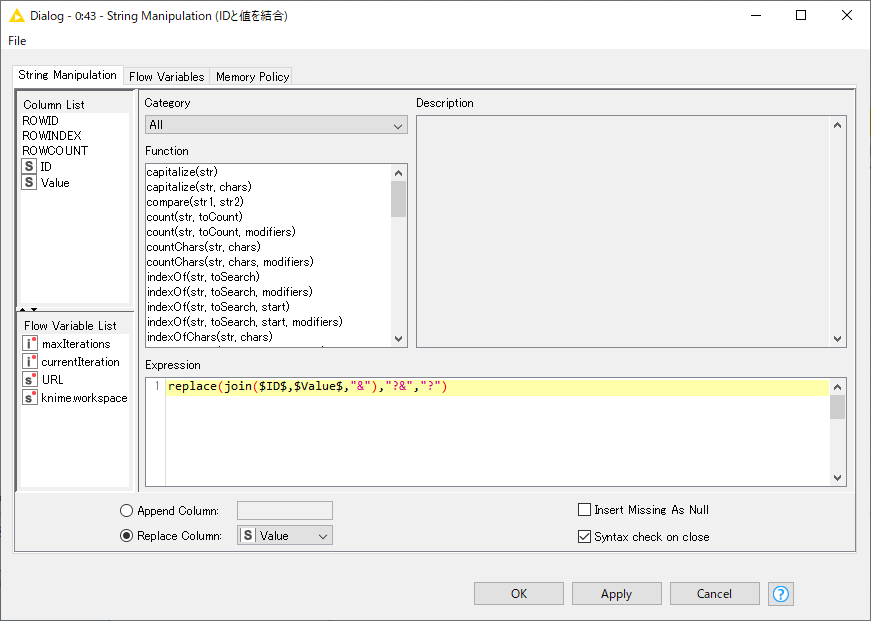871x621 pixels.
Task: Select the Value column entry
Action: click(55, 182)
